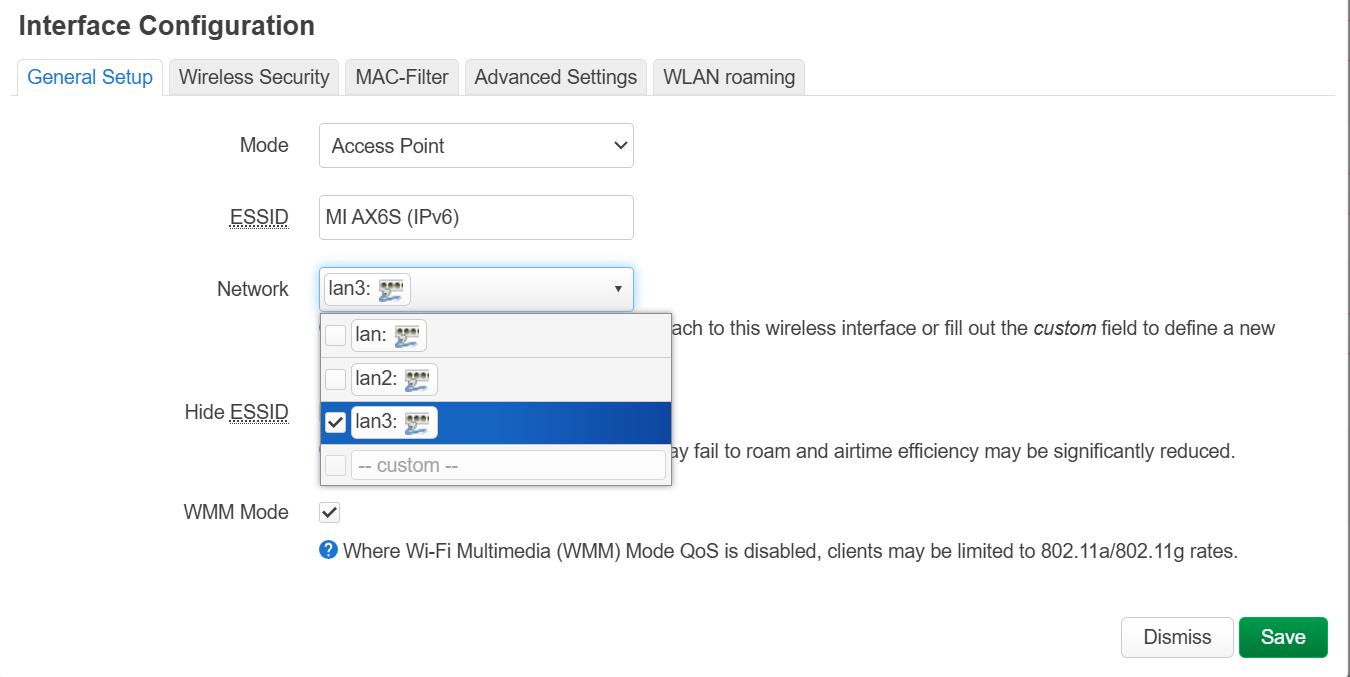Screen dimensions: 1350x677
Task: Click the lan2 network bridge icon
Action: tap(417, 380)
